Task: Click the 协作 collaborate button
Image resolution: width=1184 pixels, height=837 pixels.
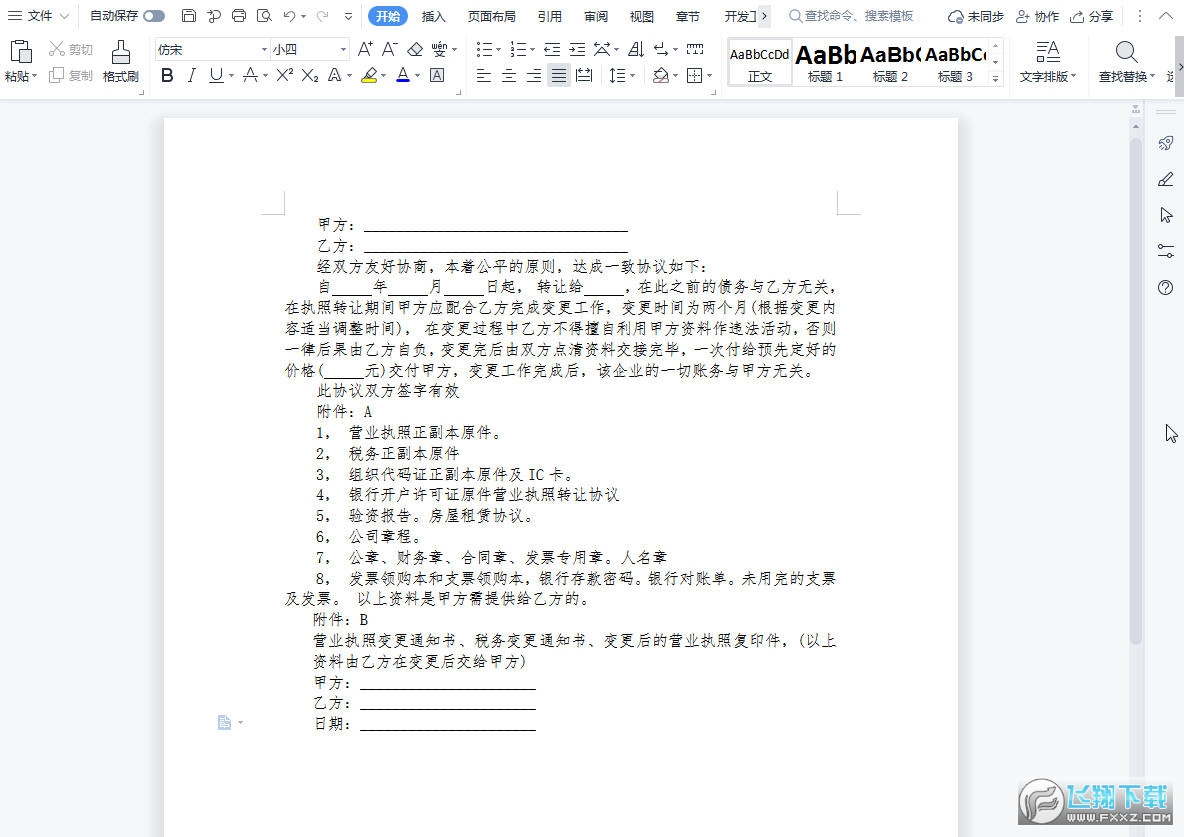Action: pyautogui.click(x=1038, y=16)
